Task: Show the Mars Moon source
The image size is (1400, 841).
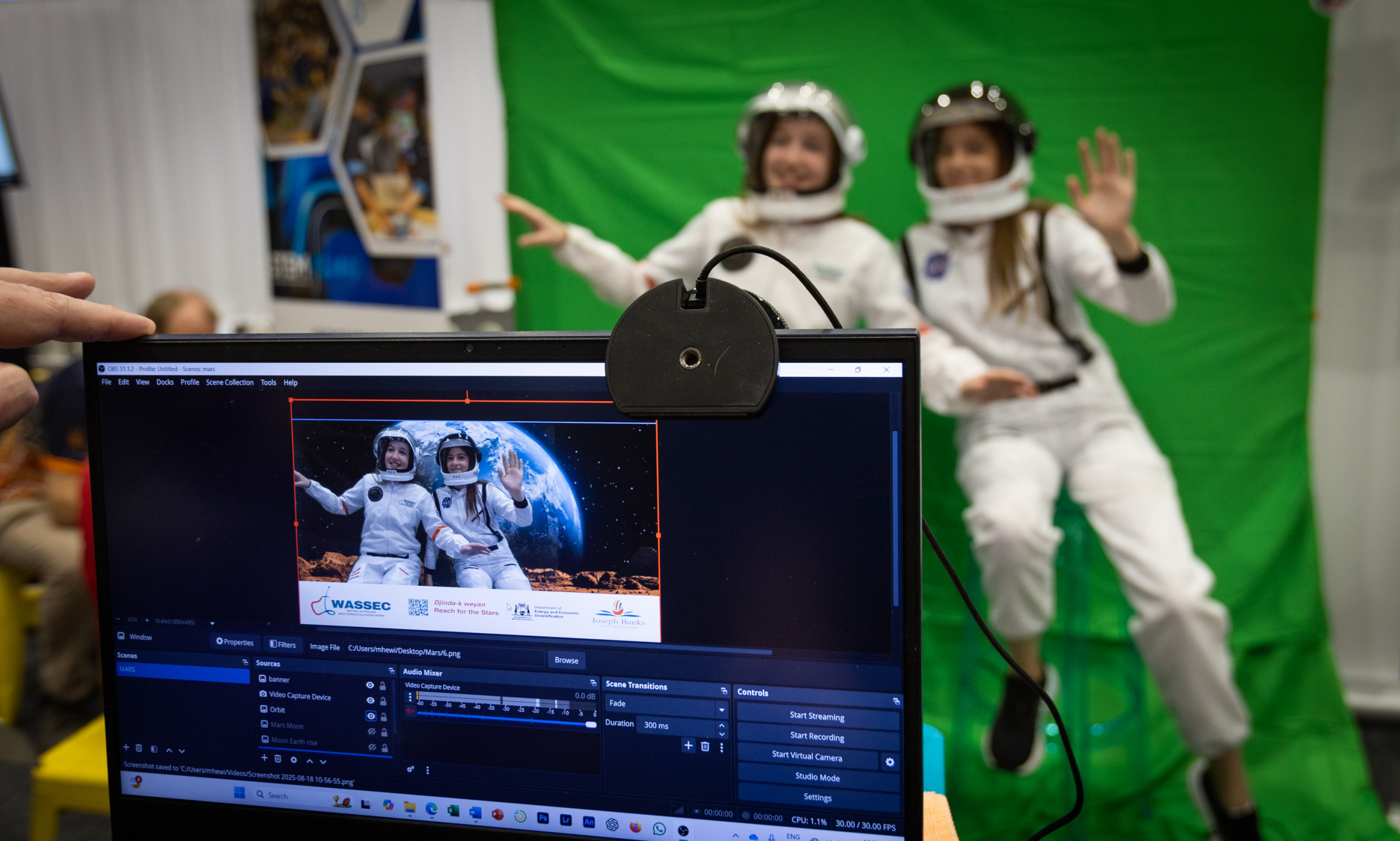Action: [x=372, y=732]
